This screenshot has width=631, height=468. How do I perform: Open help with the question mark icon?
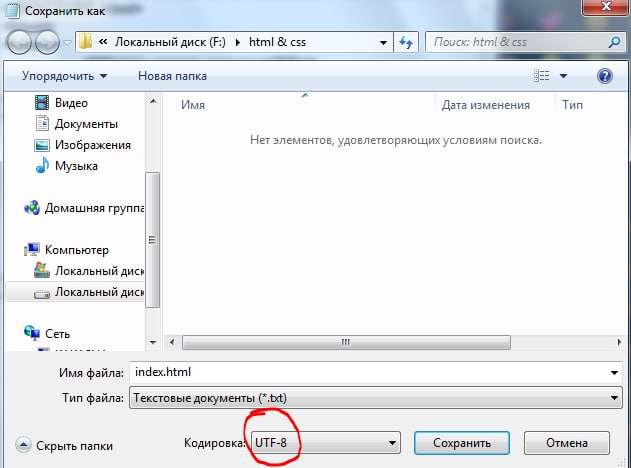click(605, 76)
